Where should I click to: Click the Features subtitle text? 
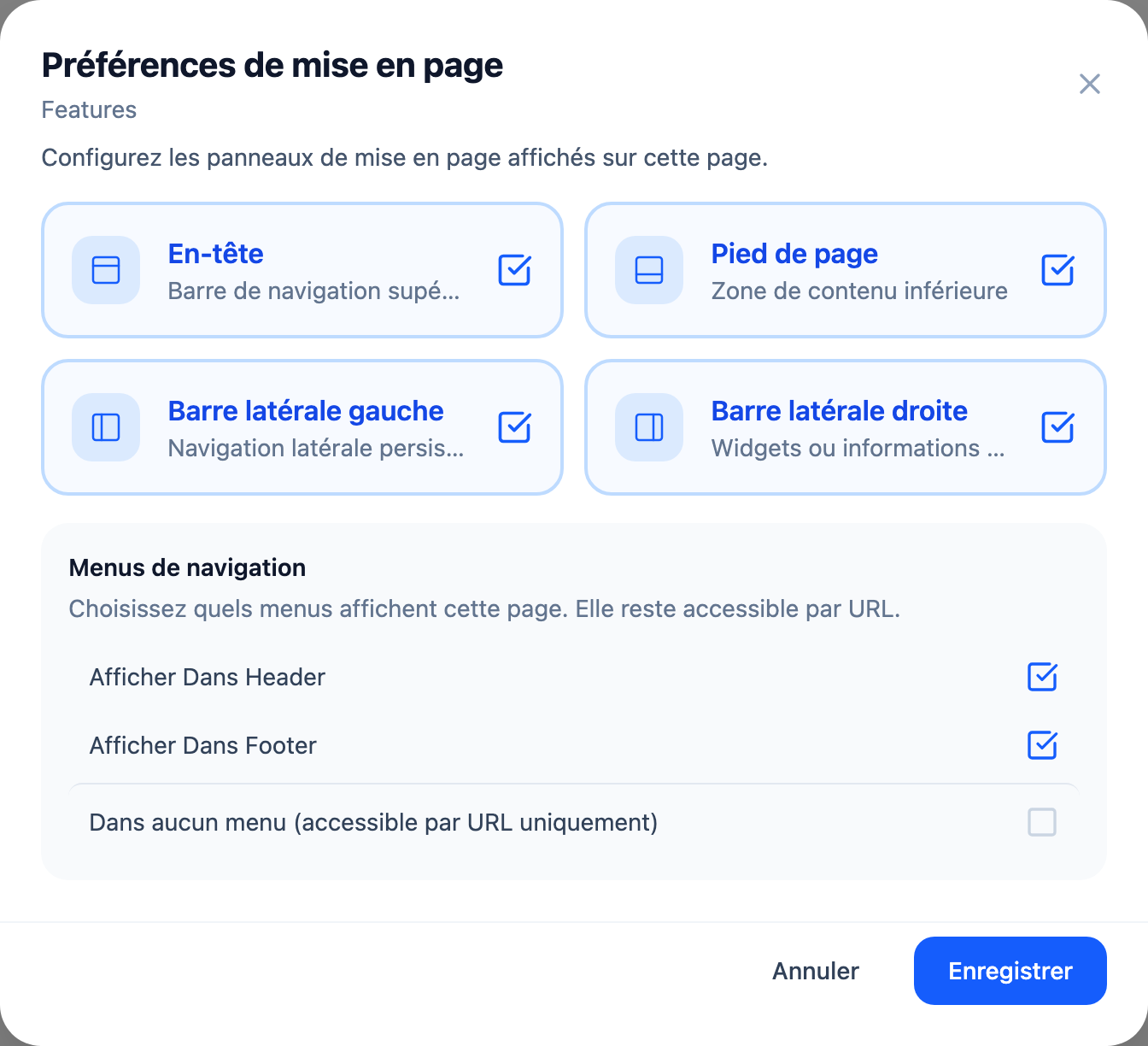pos(89,109)
